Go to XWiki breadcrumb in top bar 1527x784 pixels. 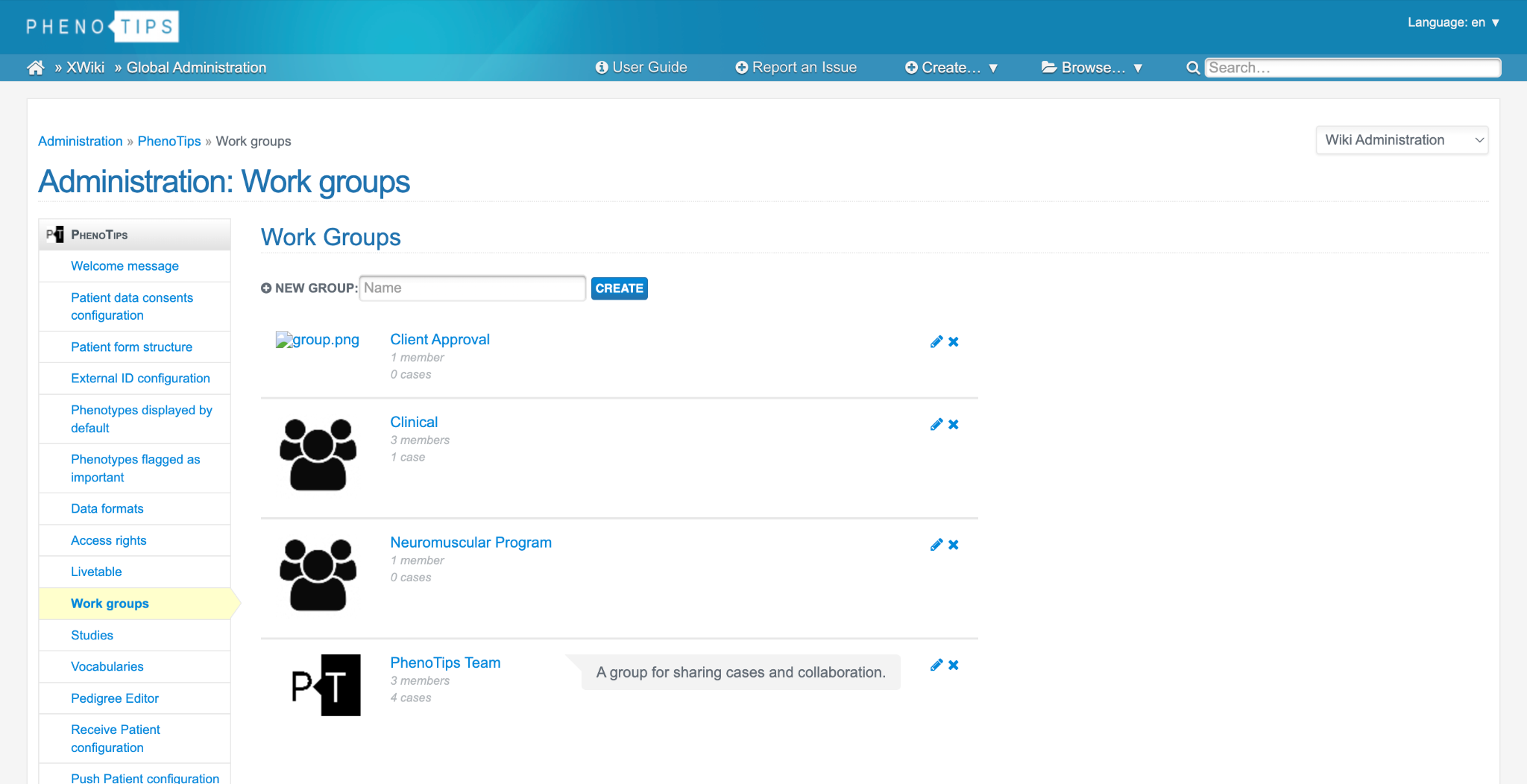[86, 68]
